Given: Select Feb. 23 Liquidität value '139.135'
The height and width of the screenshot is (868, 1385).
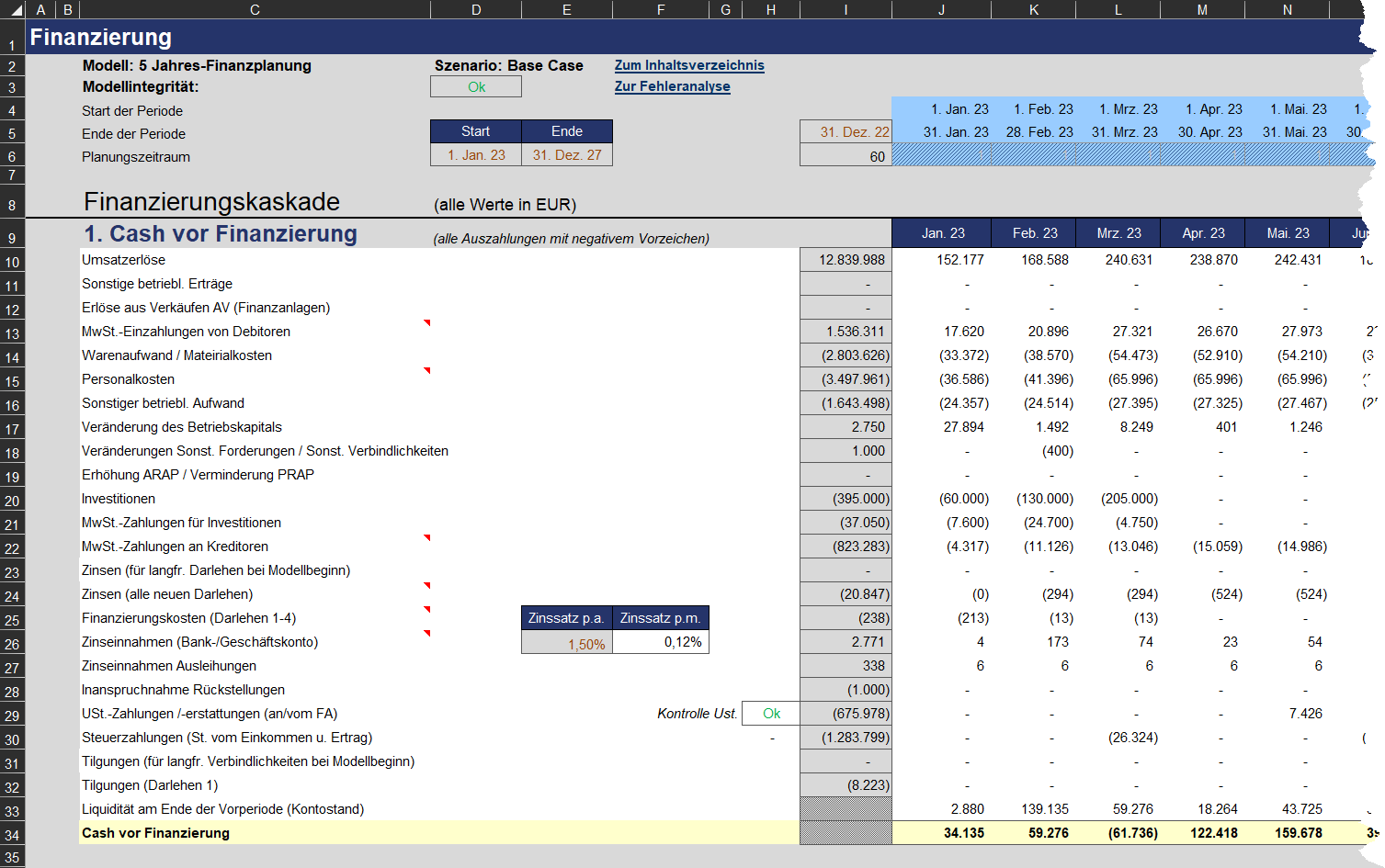Looking at the screenshot, I should tap(1033, 809).
